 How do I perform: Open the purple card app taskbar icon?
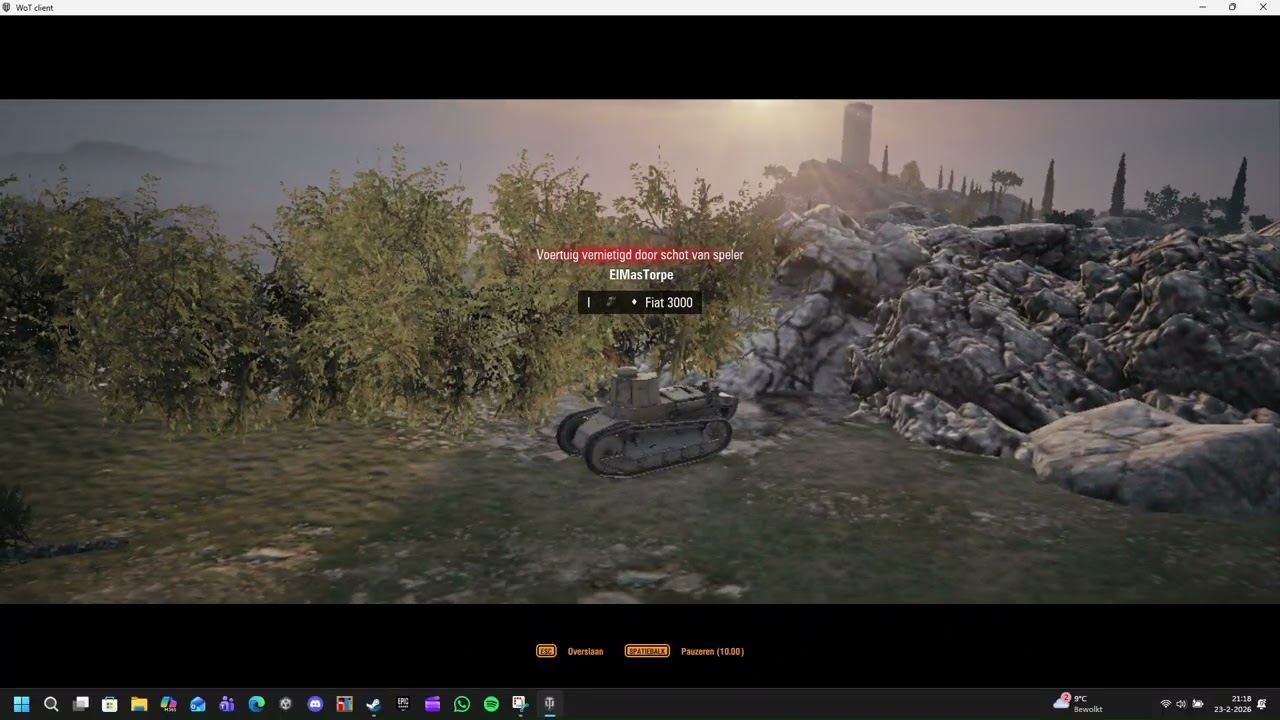[433, 704]
